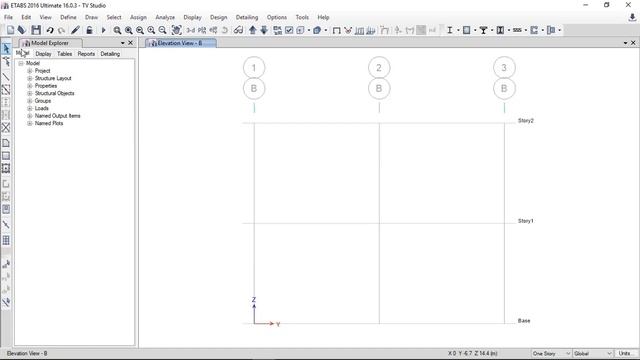
Task: Toggle the padlock Lock Model icon
Action: click(x=89, y=30)
